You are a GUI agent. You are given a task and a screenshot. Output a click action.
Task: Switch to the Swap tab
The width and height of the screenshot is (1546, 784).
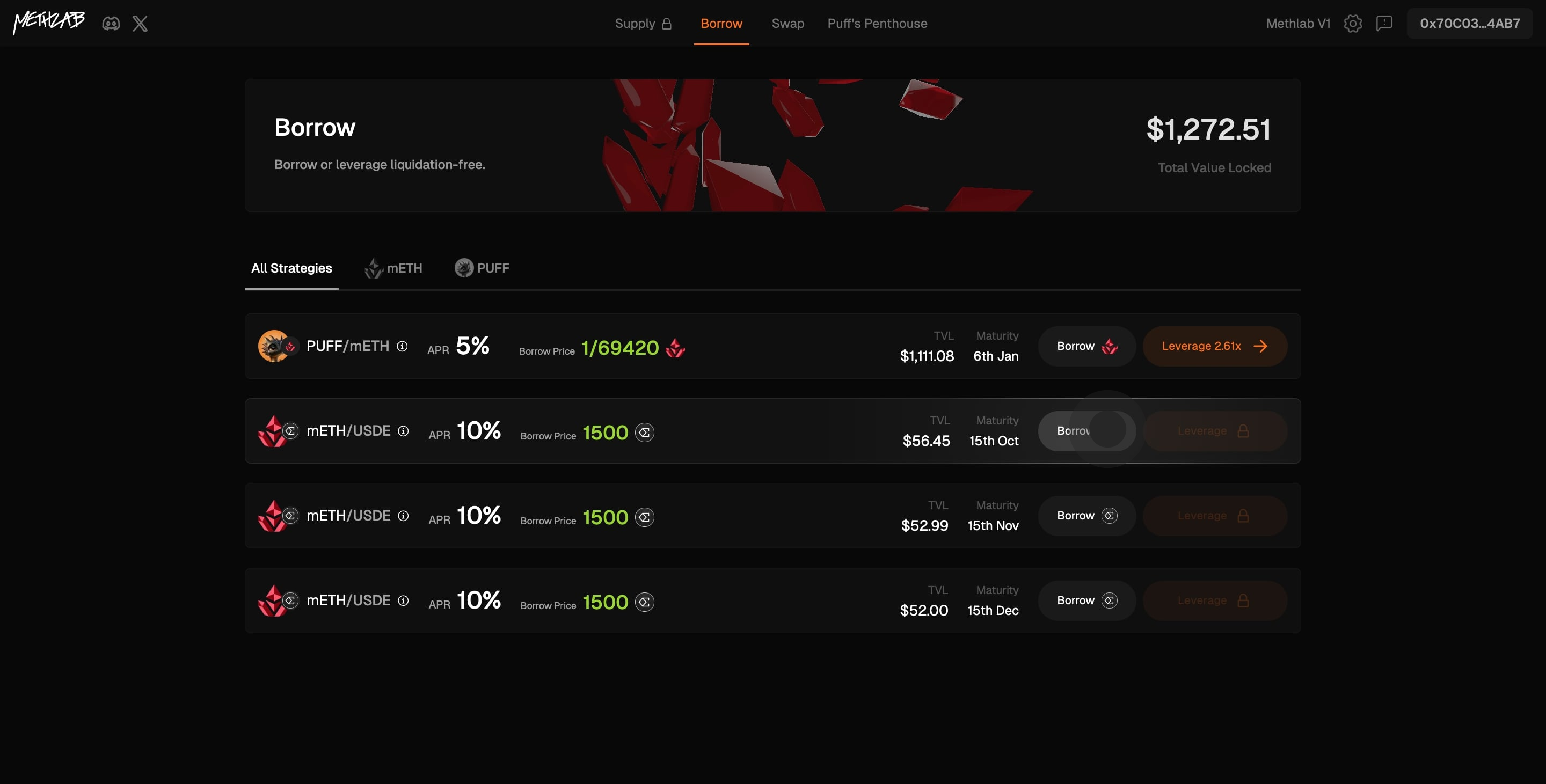(x=787, y=24)
